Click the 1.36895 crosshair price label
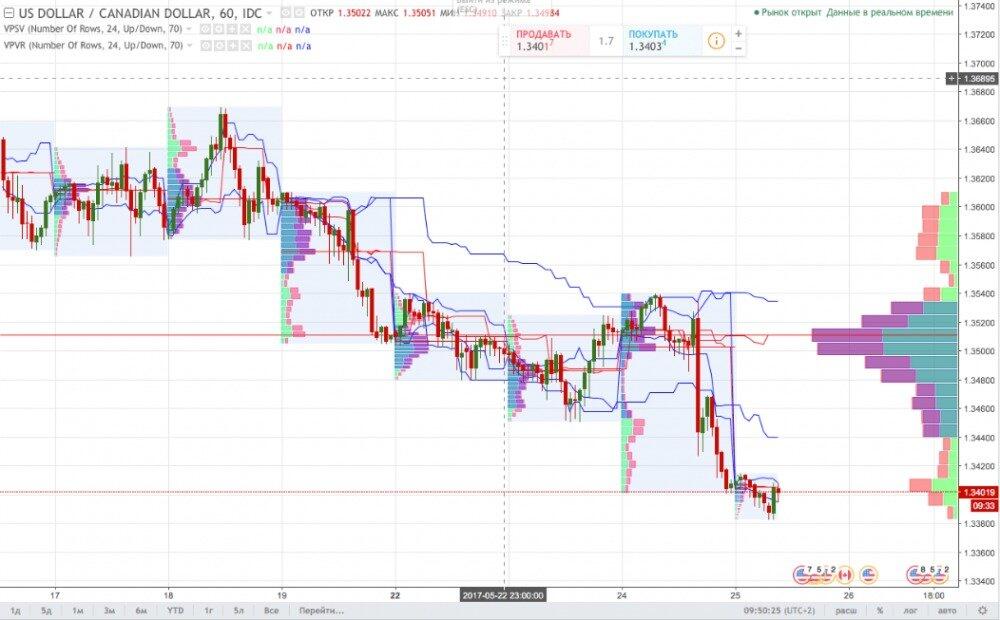The width and height of the screenshot is (1000, 620). tap(979, 78)
